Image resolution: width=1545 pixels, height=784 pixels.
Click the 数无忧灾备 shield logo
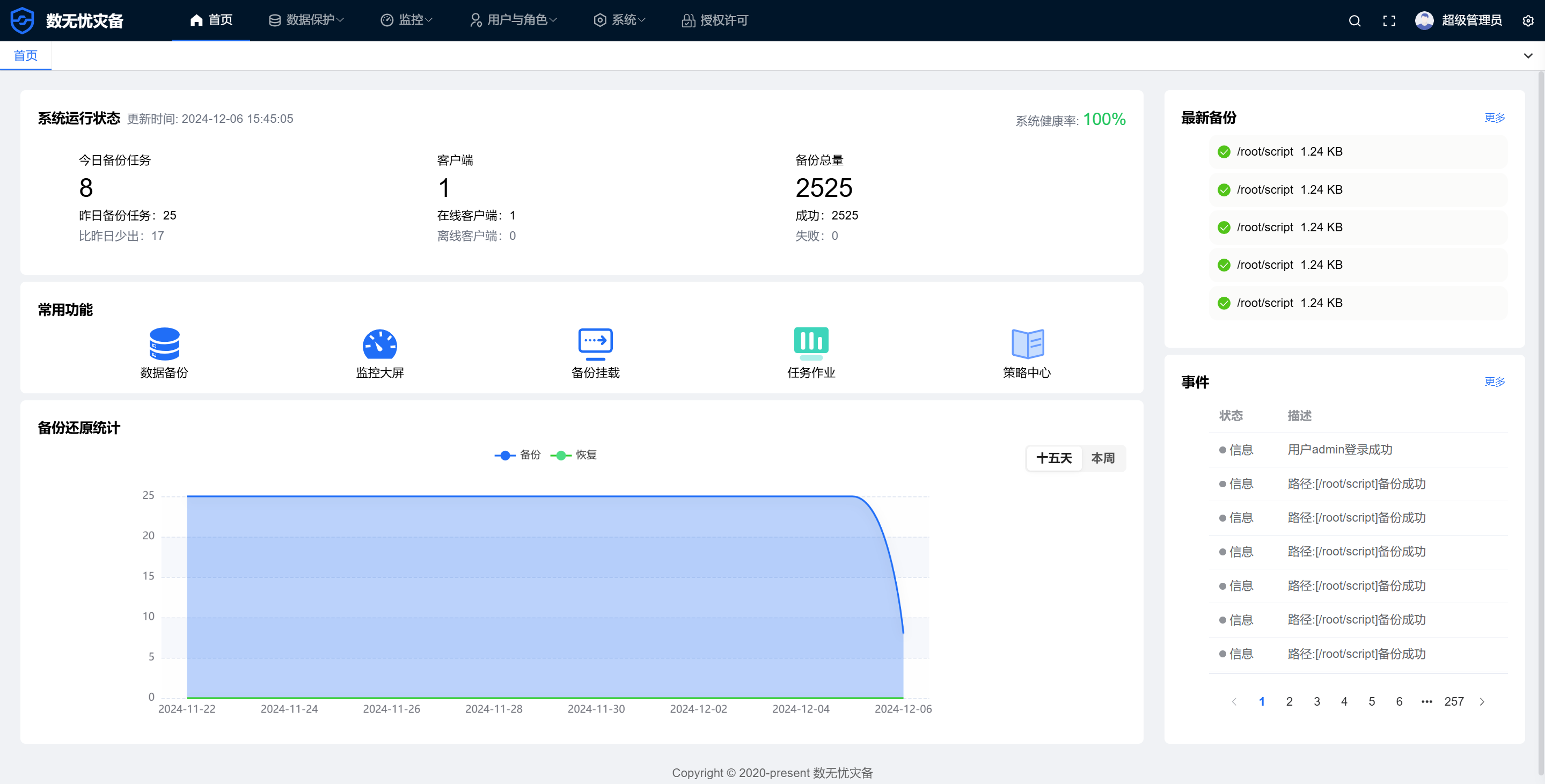(22, 20)
